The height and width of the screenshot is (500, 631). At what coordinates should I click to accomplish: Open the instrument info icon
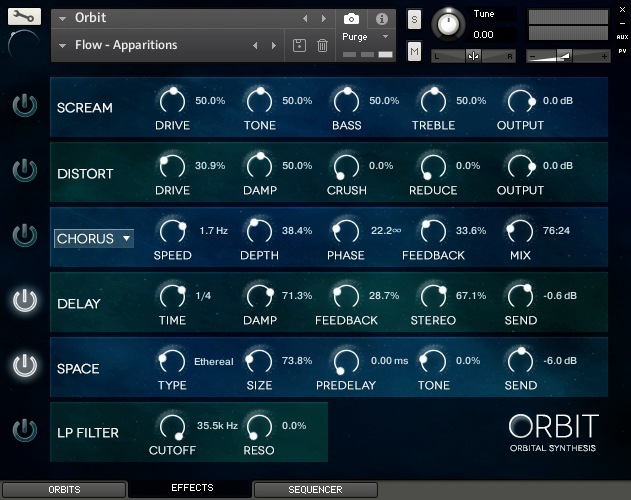click(x=381, y=19)
